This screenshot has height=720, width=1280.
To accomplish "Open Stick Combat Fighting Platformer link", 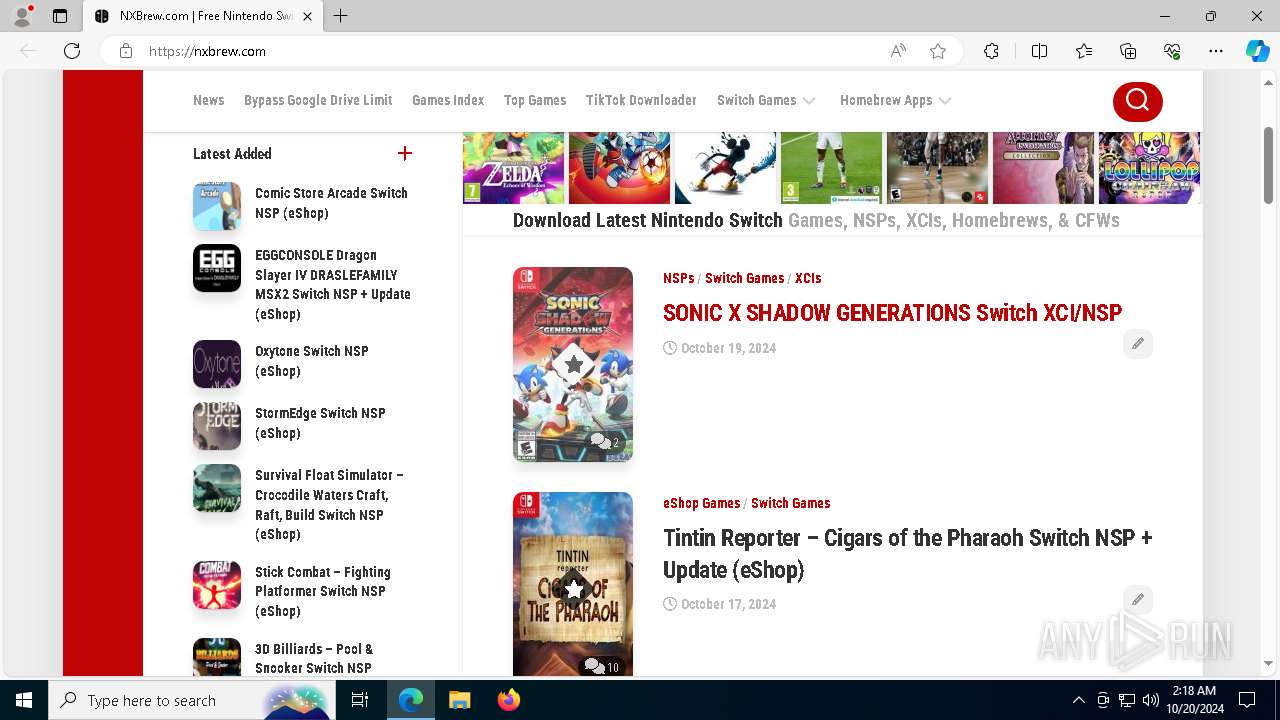I will click(323, 591).
